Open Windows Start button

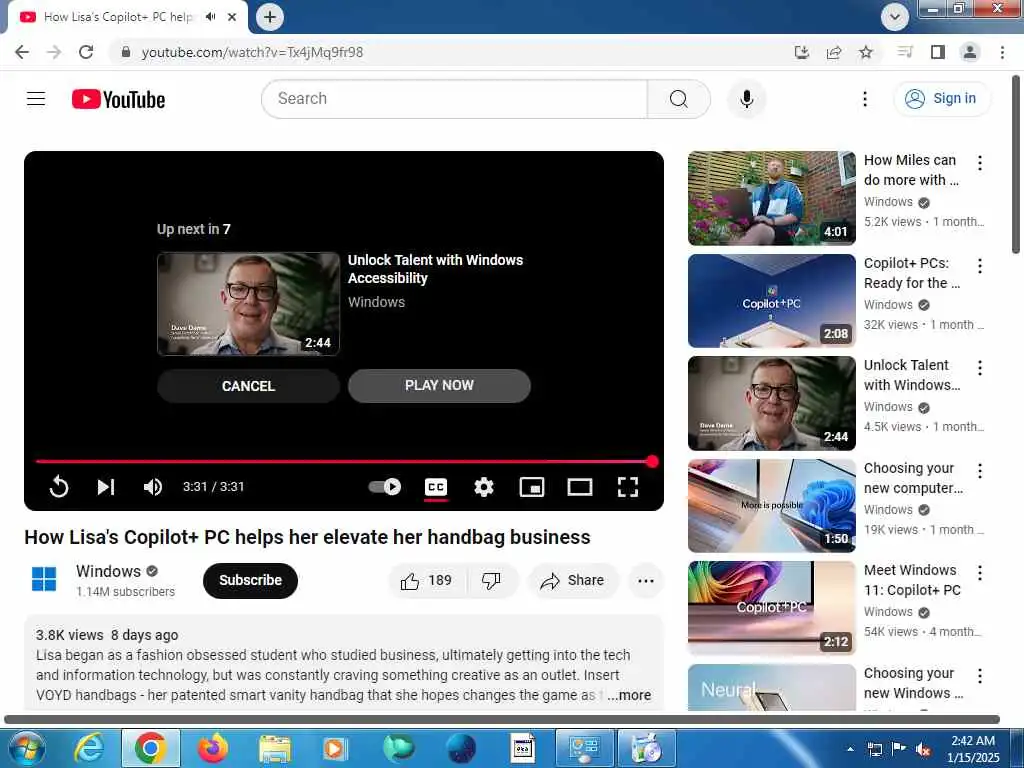coord(26,748)
